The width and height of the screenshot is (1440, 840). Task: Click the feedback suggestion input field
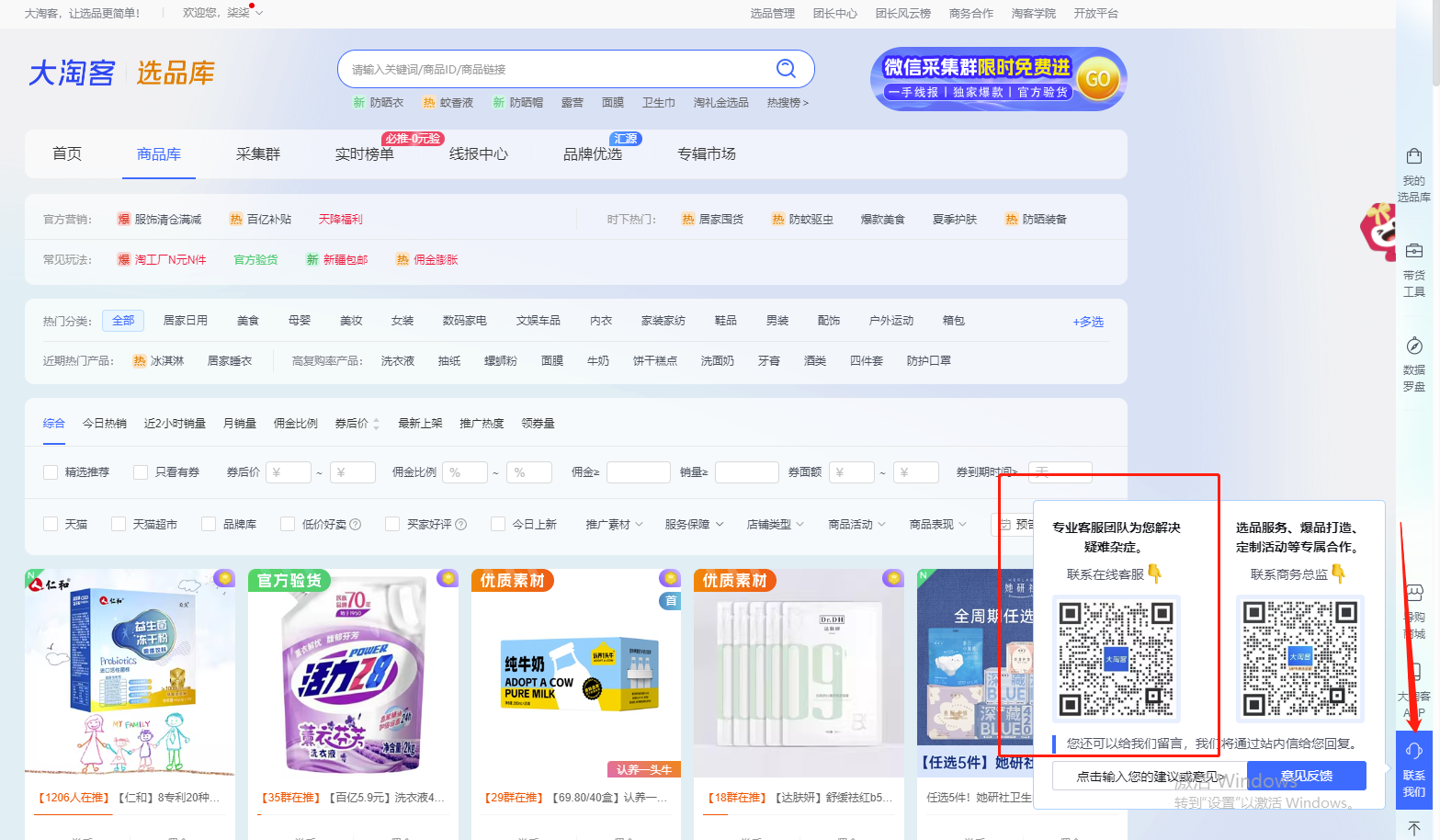pyautogui.click(x=1149, y=777)
